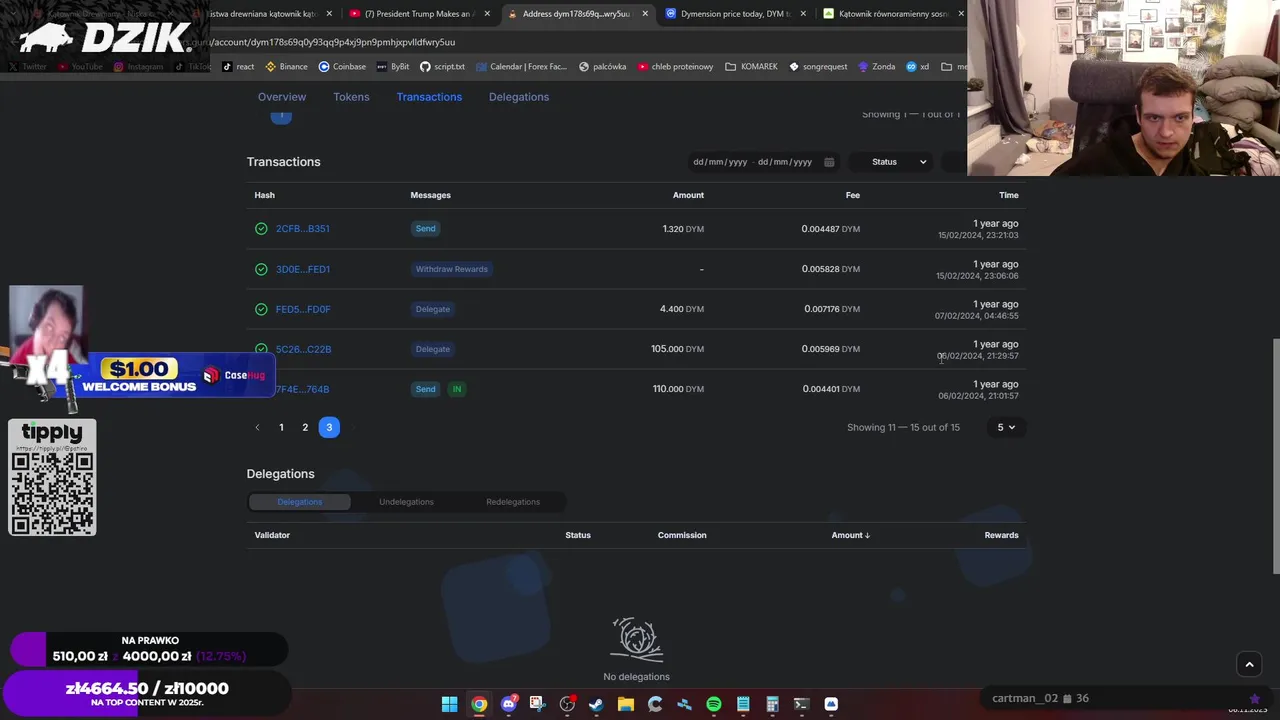1280x720 pixels.
Task: Click the Delegate badge on FED5...FD0F row
Action: (433, 309)
